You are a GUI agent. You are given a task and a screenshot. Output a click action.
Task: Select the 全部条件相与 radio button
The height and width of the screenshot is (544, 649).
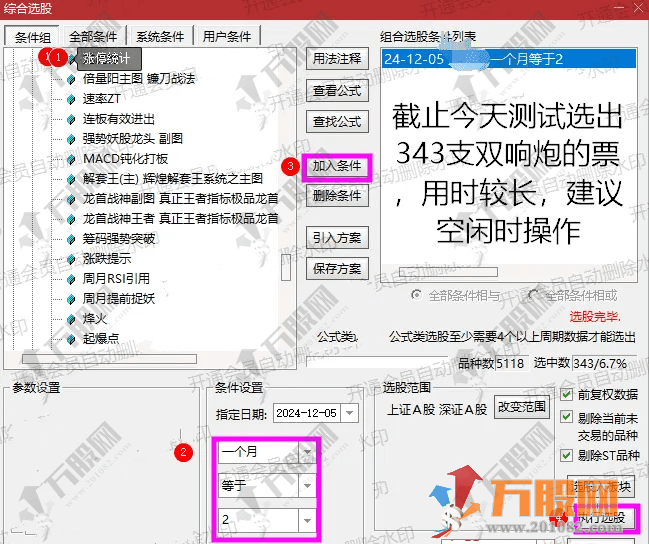pyautogui.click(x=416, y=295)
